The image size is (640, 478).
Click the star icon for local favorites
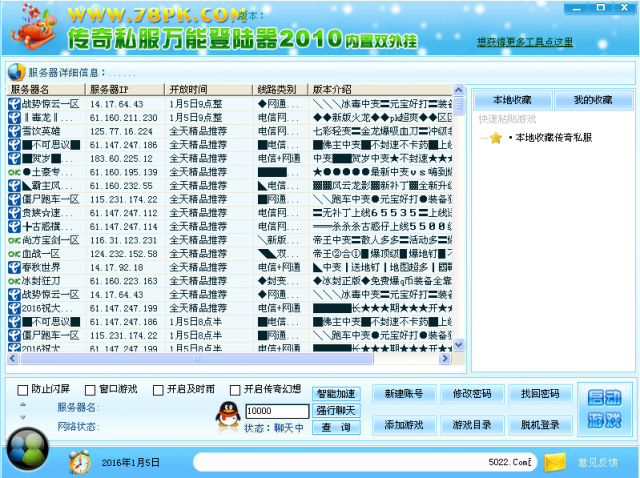coord(496,138)
